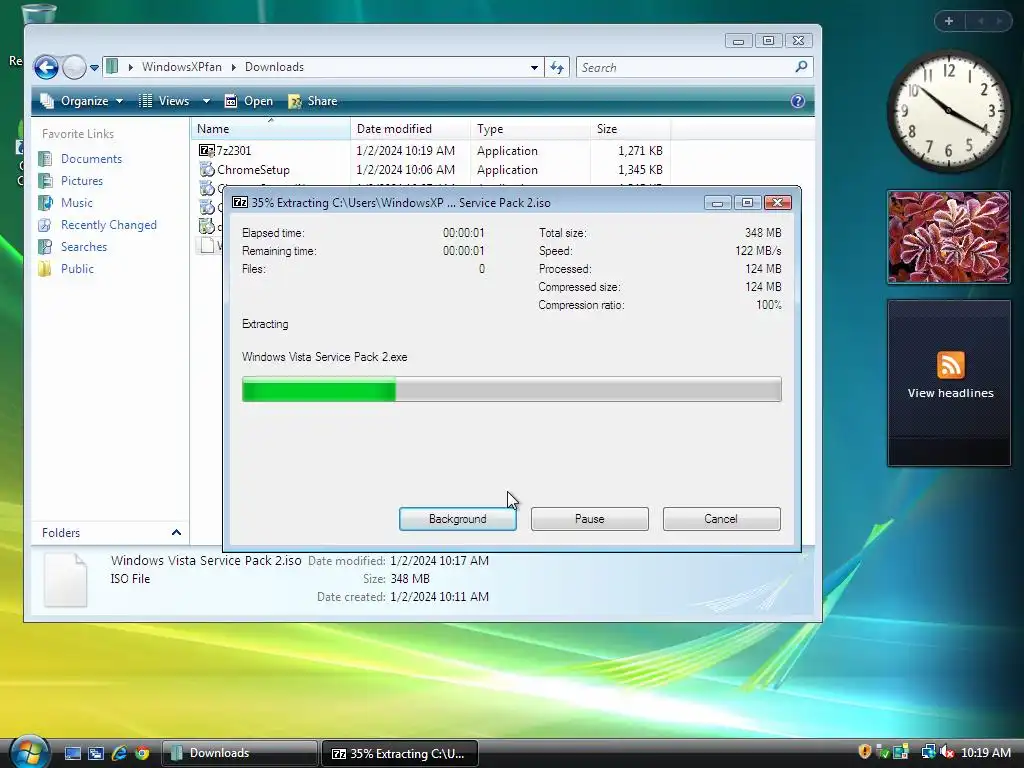The image size is (1024, 768).
Task: Click the security shield tray icon
Action: tap(865, 752)
